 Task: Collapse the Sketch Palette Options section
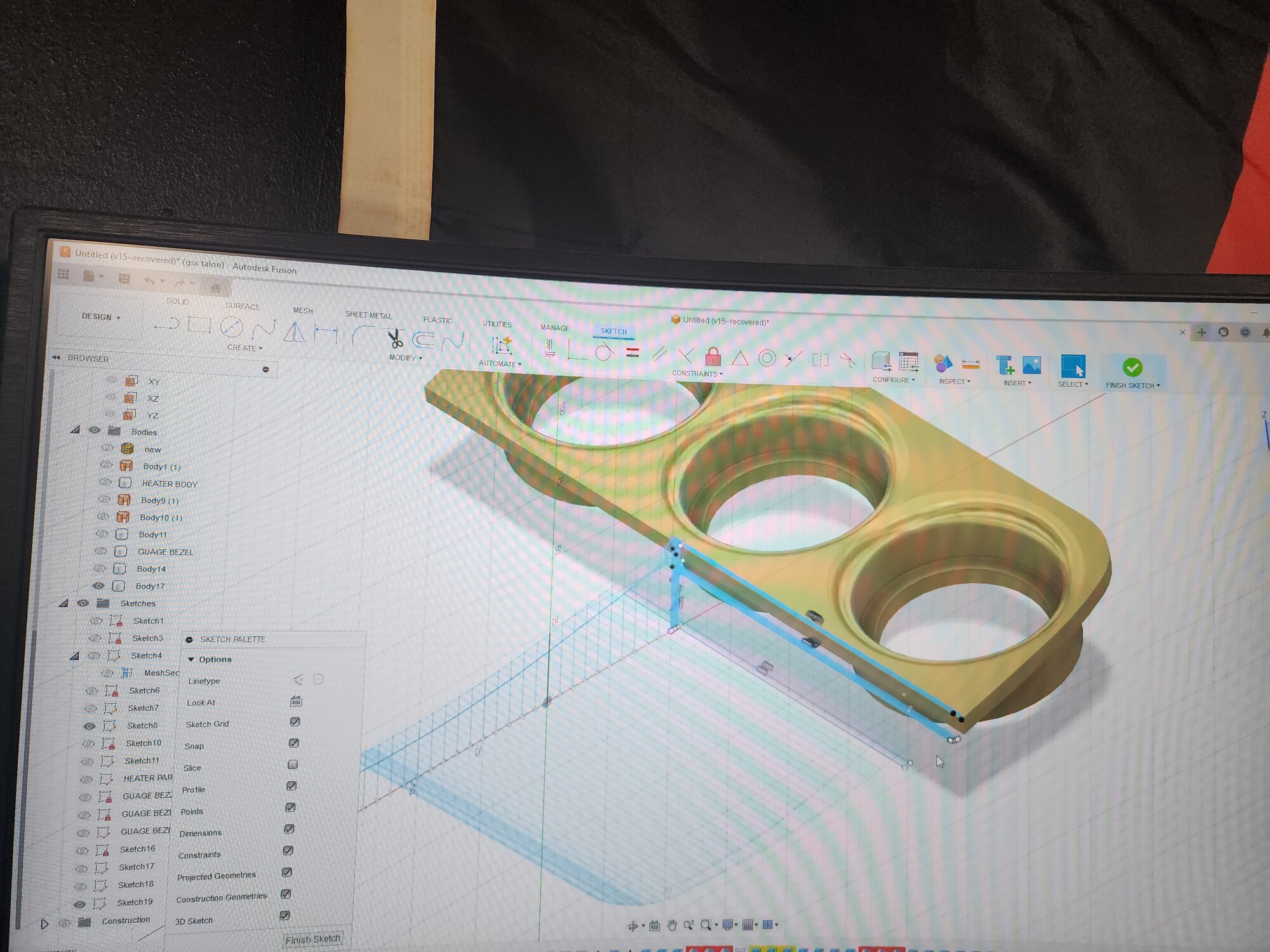tap(191, 659)
